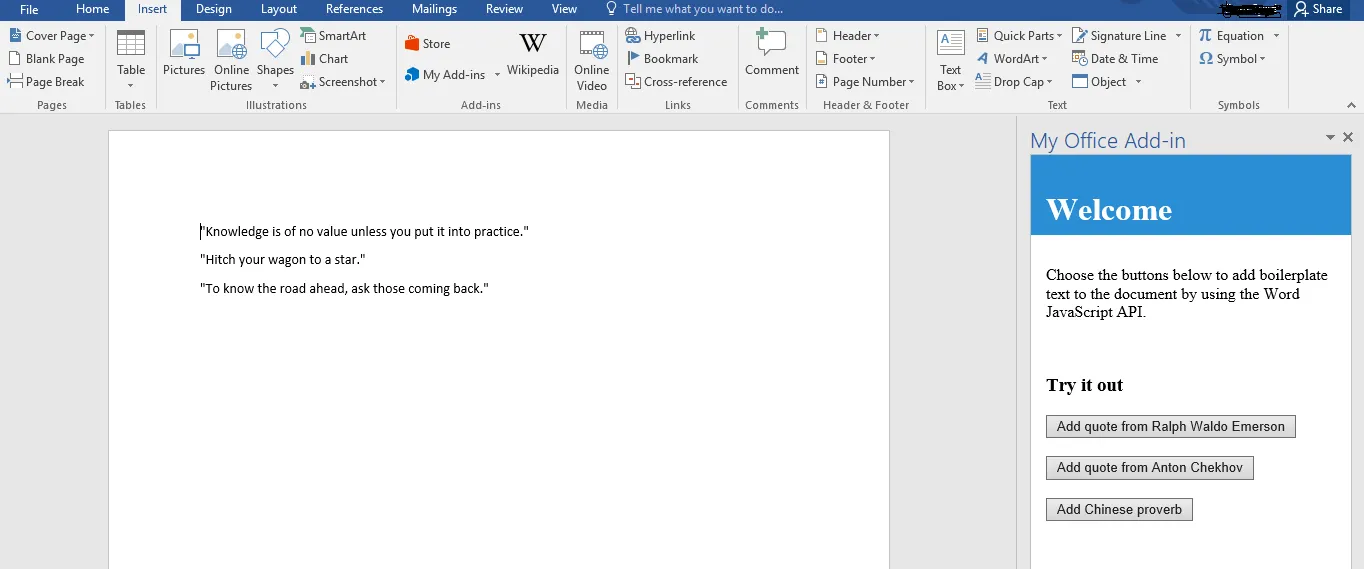Add a Comment

(x=772, y=54)
